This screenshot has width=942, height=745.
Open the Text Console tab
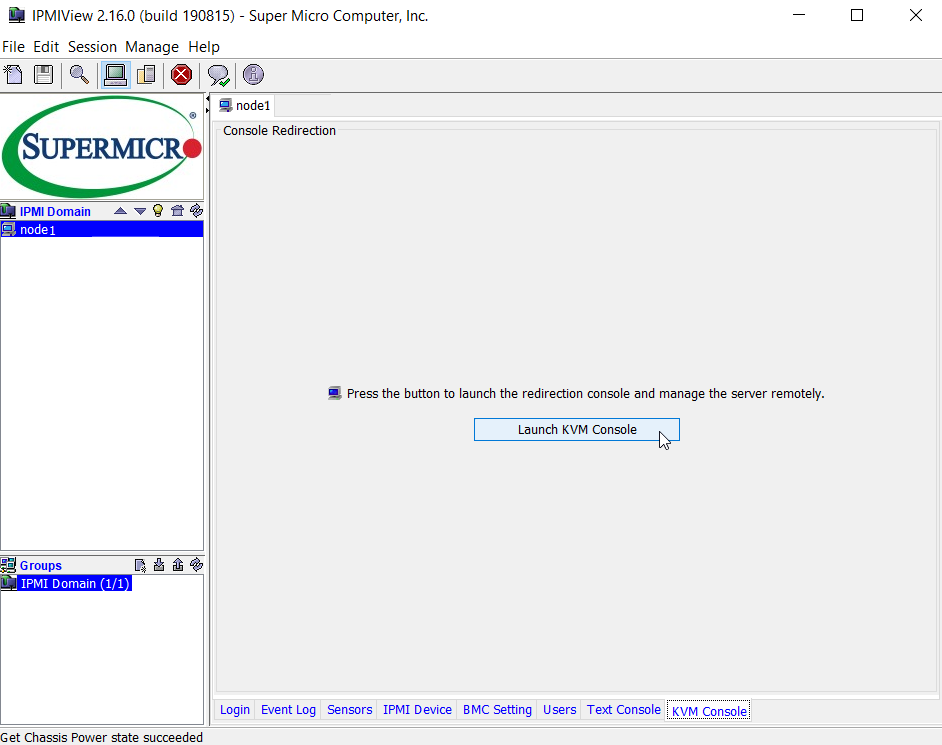[624, 710]
